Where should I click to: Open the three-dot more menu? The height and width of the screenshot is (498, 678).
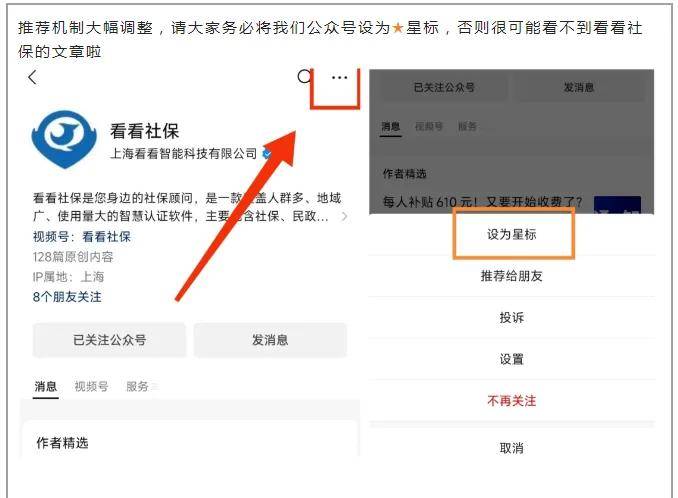[x=339, y=78]
